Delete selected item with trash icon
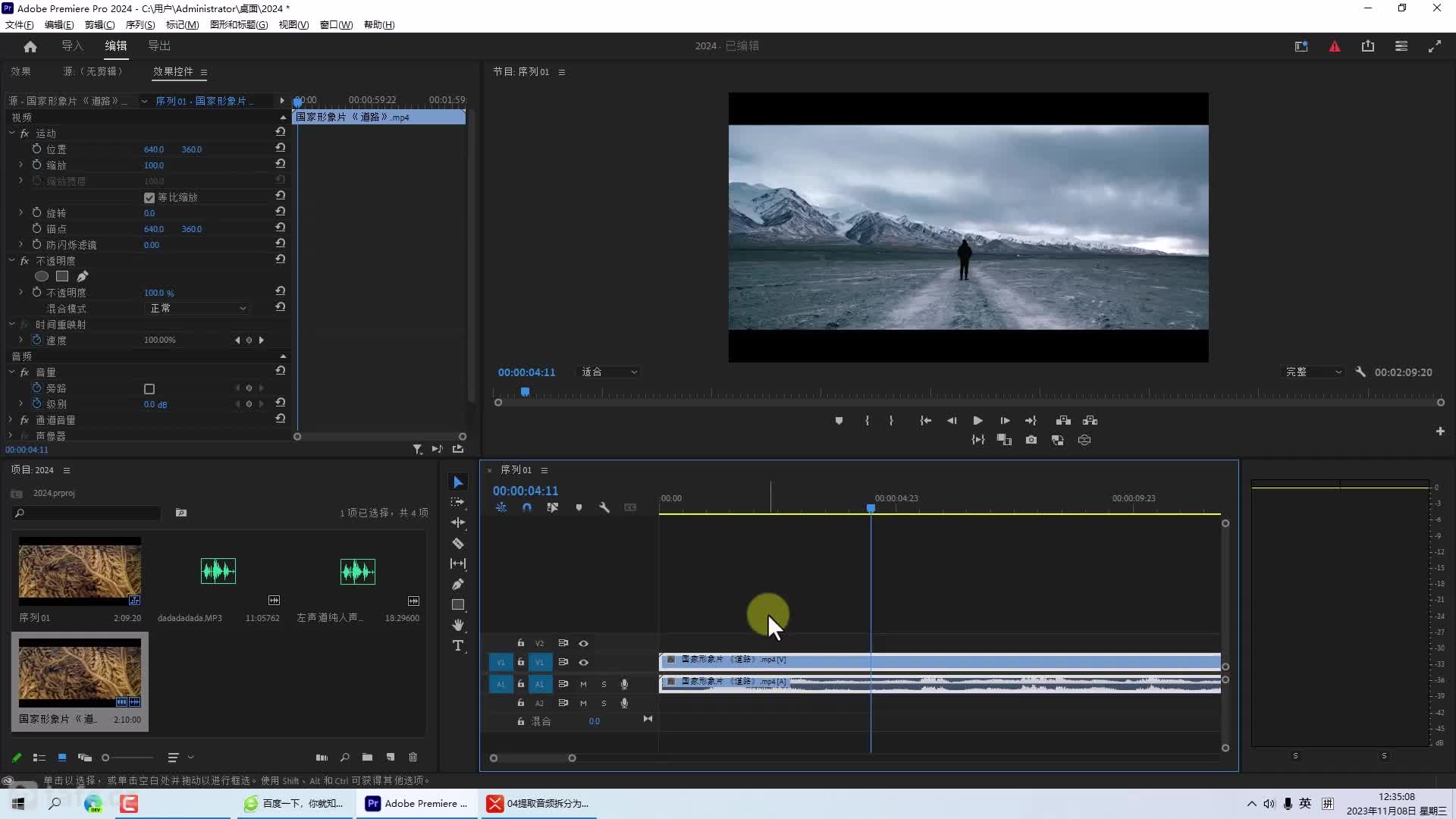 click(x=413, y=757)
